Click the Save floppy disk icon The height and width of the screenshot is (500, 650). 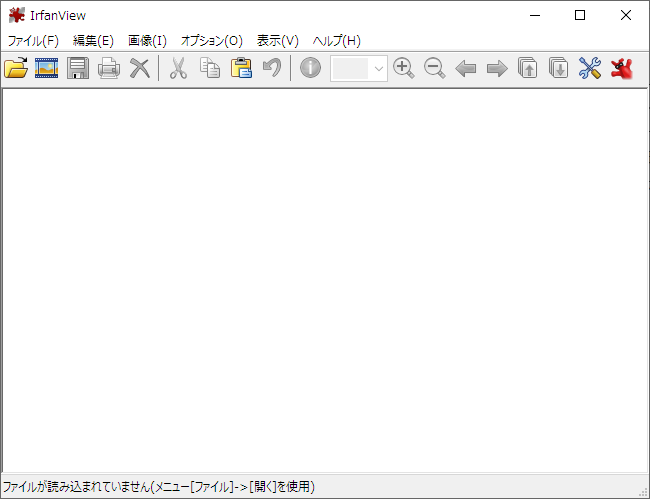78,68
